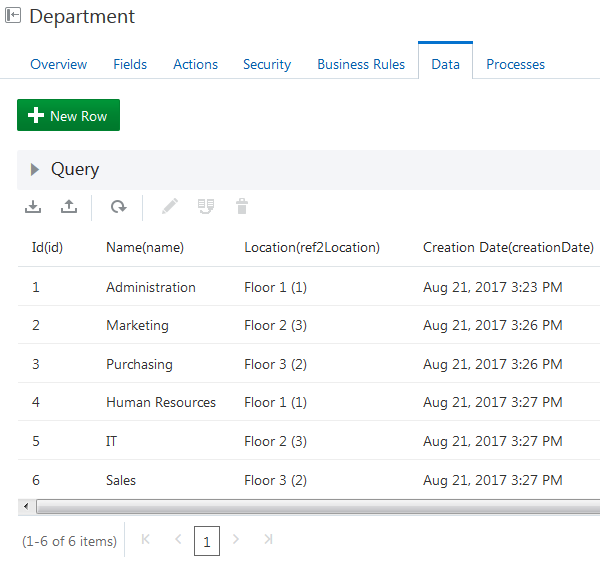Click the page number 1 field

pos(206,541)
